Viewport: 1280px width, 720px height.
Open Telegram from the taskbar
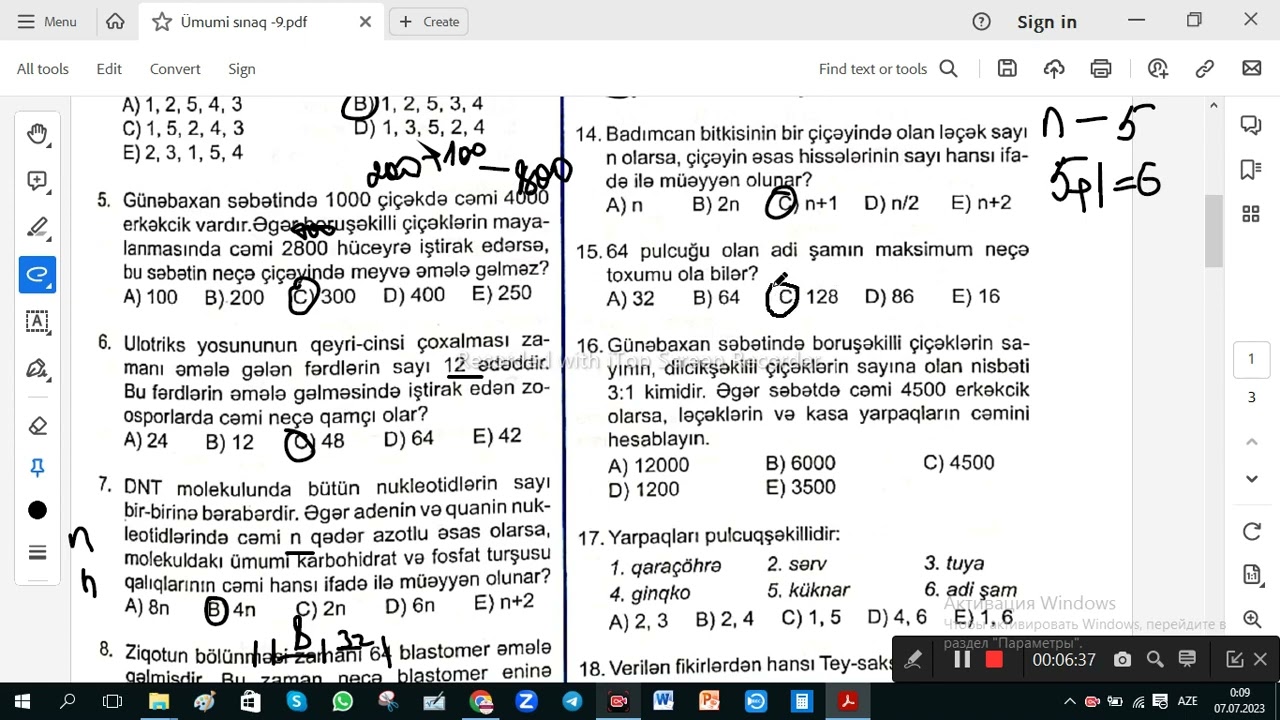pyautogui.click(x=572, y=702)
